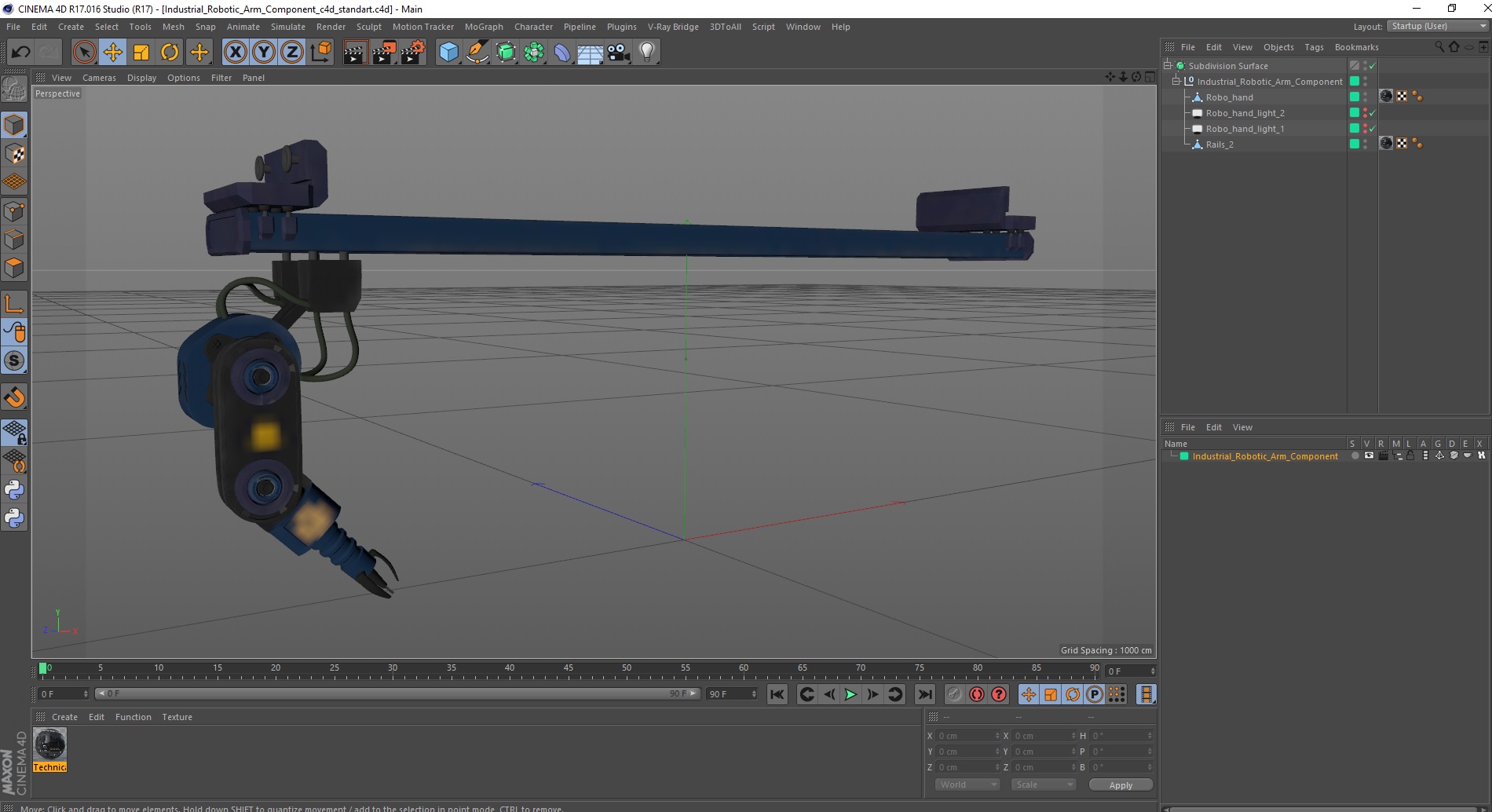Activate the Scale tool
The image size is (1492, 812).
(141, 53)
